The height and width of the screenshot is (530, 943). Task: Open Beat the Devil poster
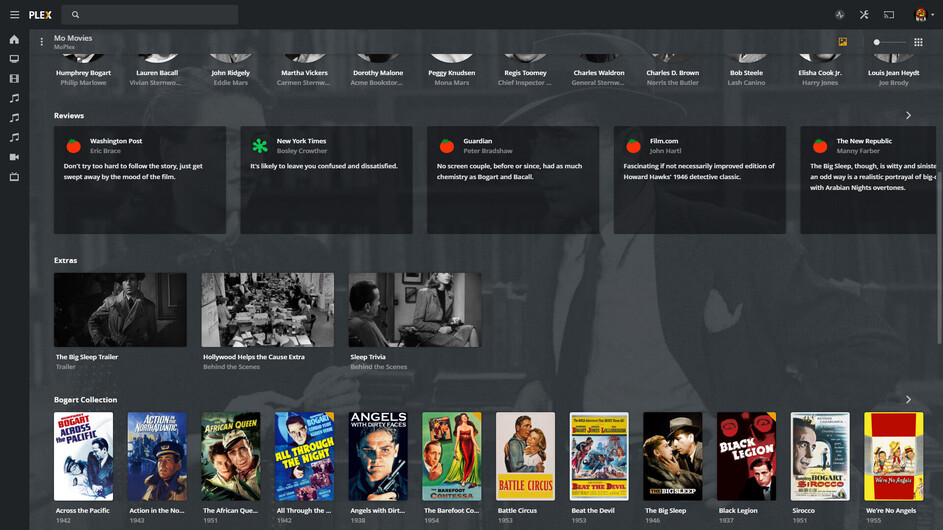599,456
